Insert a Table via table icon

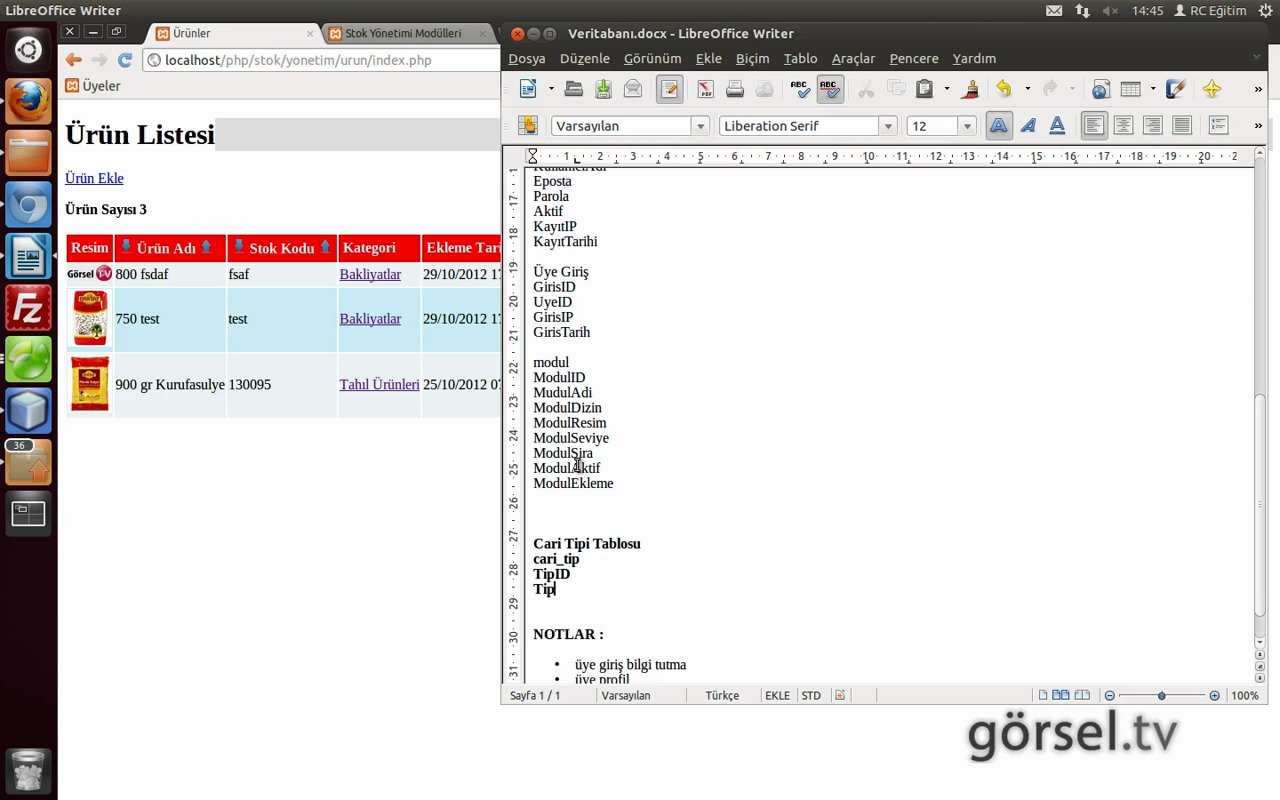[x=1131, y=89]
